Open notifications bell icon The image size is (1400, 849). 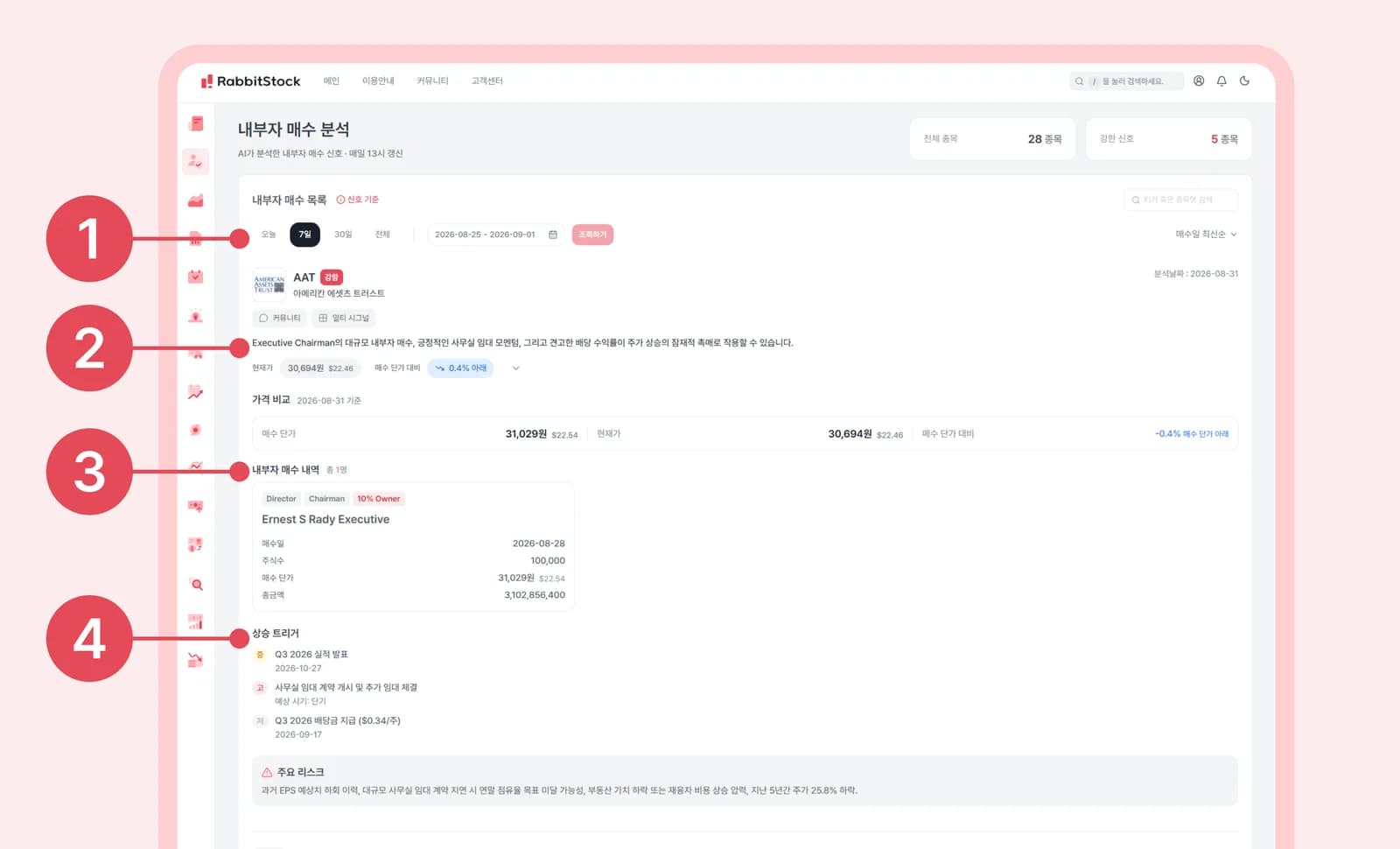(1221, 81)
